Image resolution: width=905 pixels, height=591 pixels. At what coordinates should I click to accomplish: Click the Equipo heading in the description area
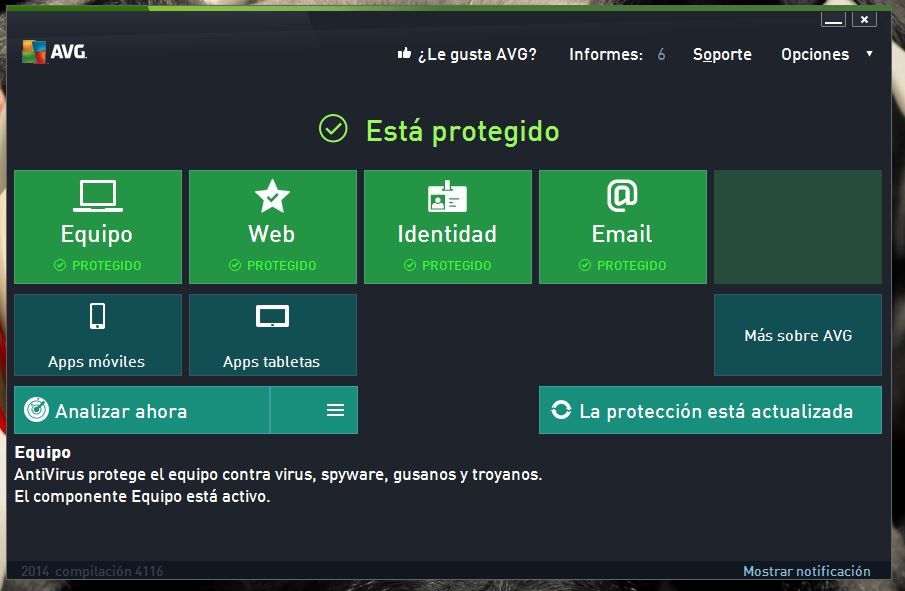[x=43, y=452]
